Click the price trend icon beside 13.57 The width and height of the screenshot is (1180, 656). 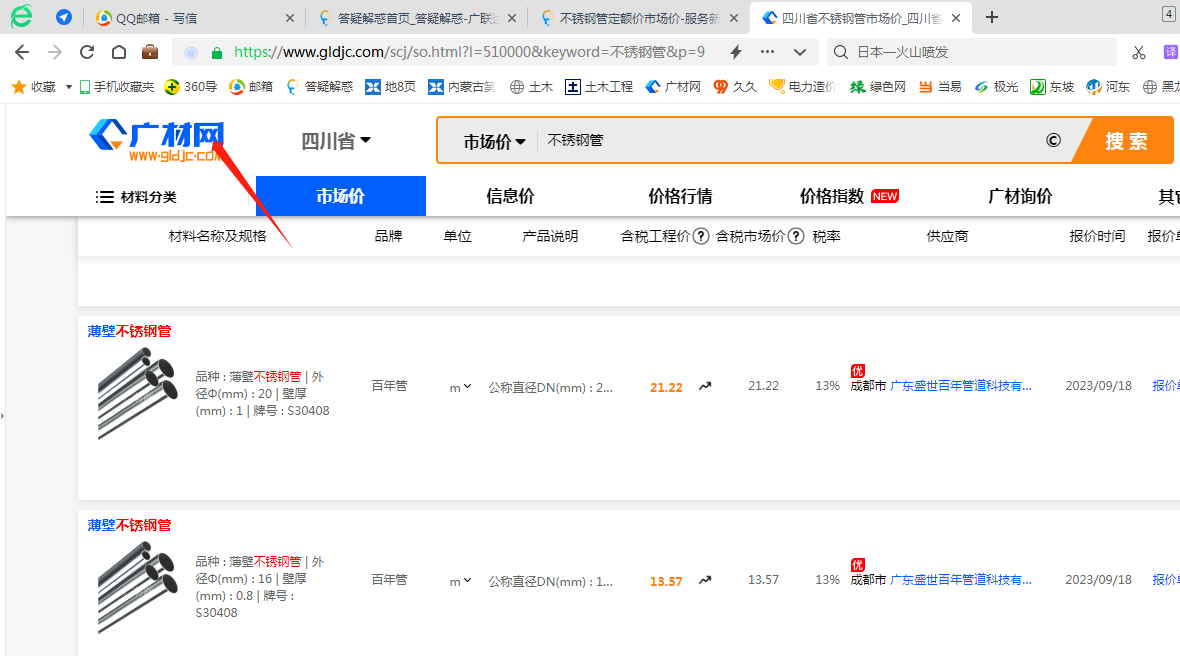click(x=705, y=580)
